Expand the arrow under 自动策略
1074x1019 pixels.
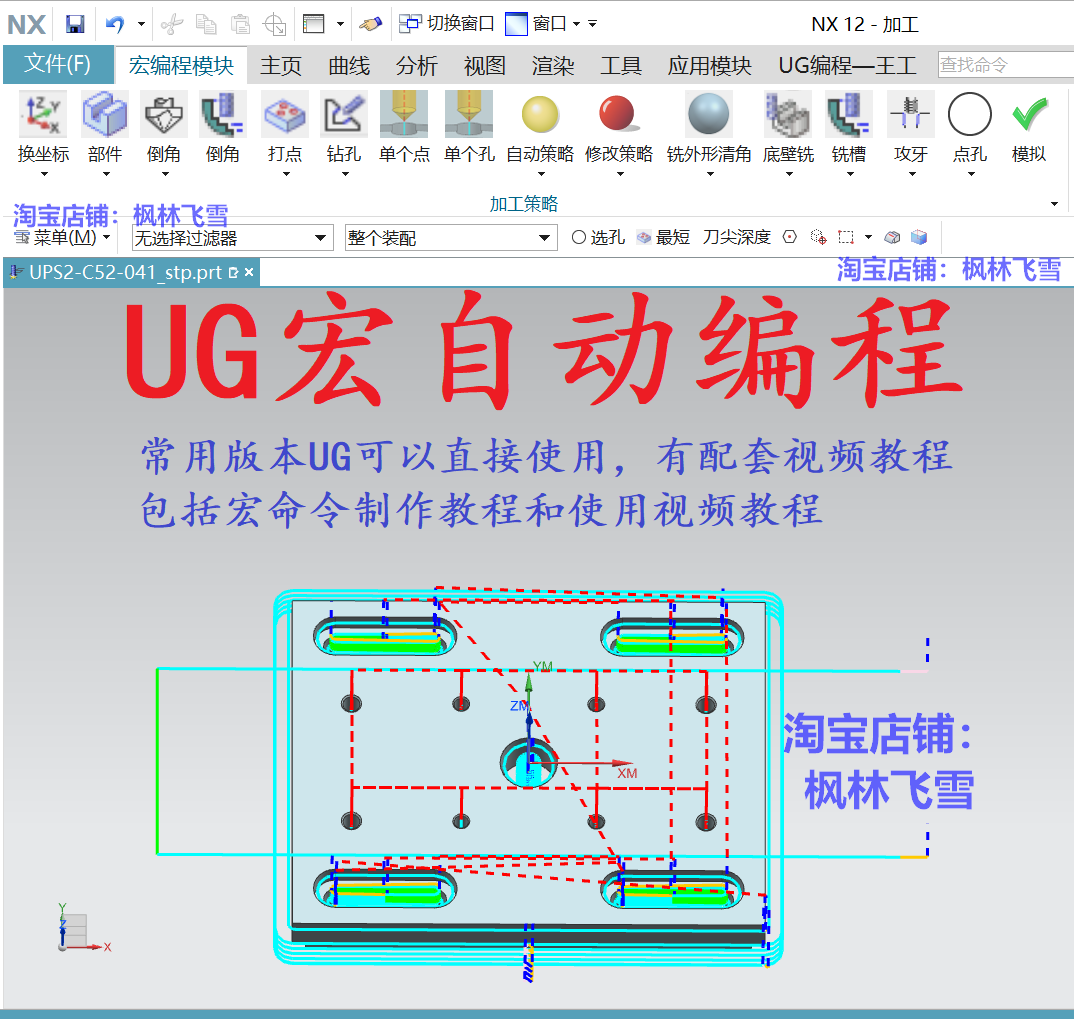tap(541, 174)
